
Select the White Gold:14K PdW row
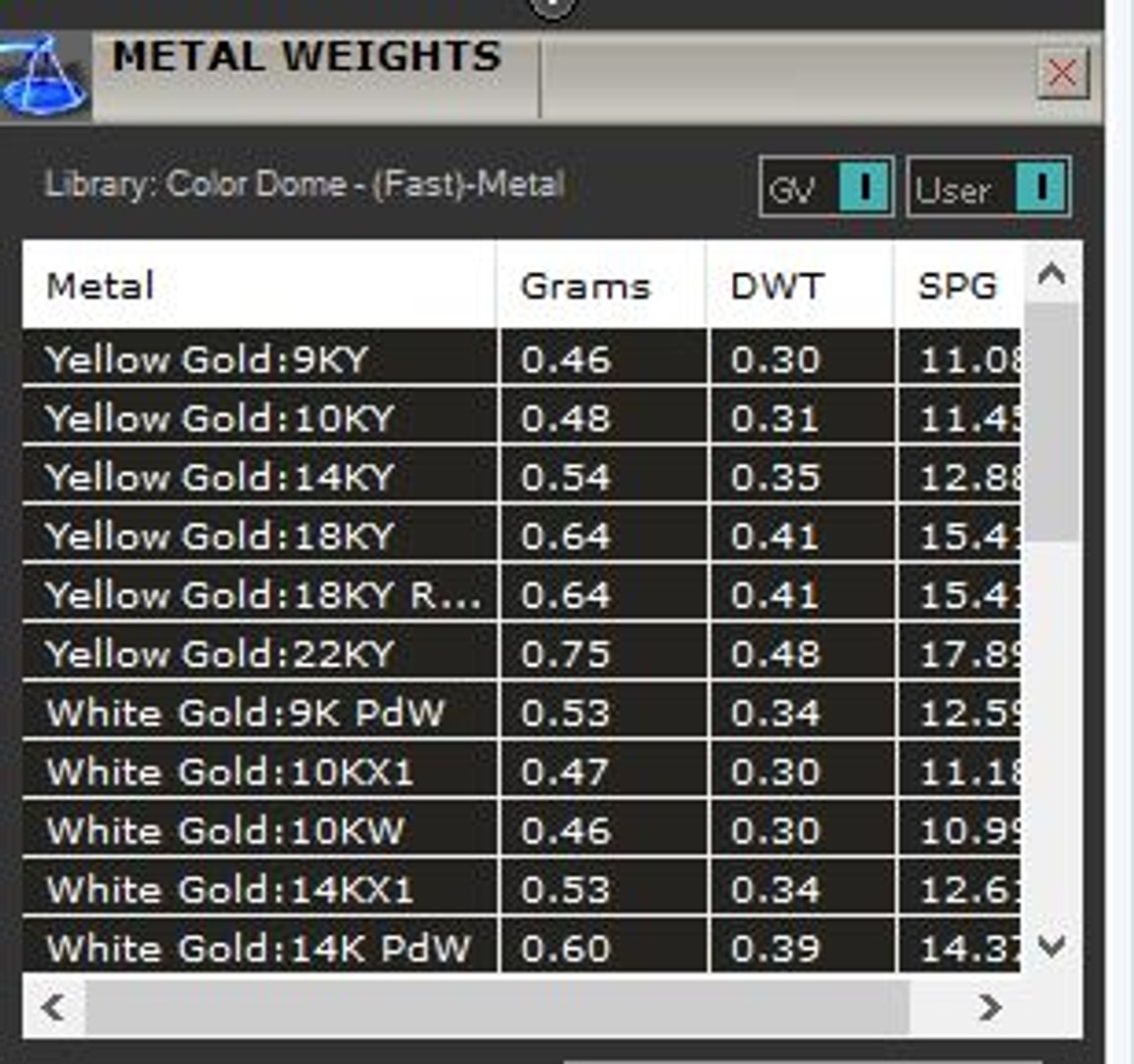click(521, 946)
